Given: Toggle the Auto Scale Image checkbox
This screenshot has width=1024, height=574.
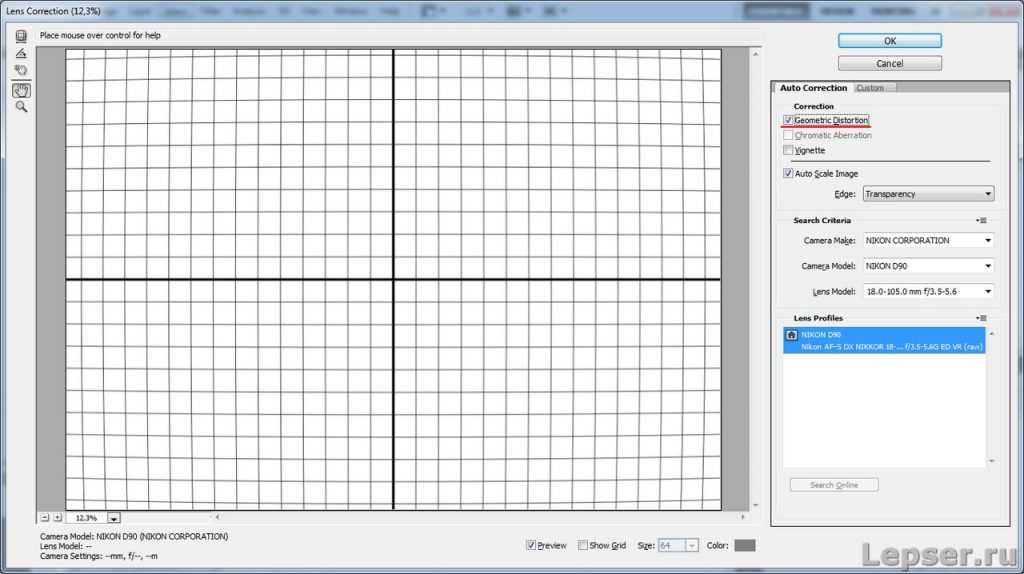Looking at the screenshot, I should [x=789, y=174].
